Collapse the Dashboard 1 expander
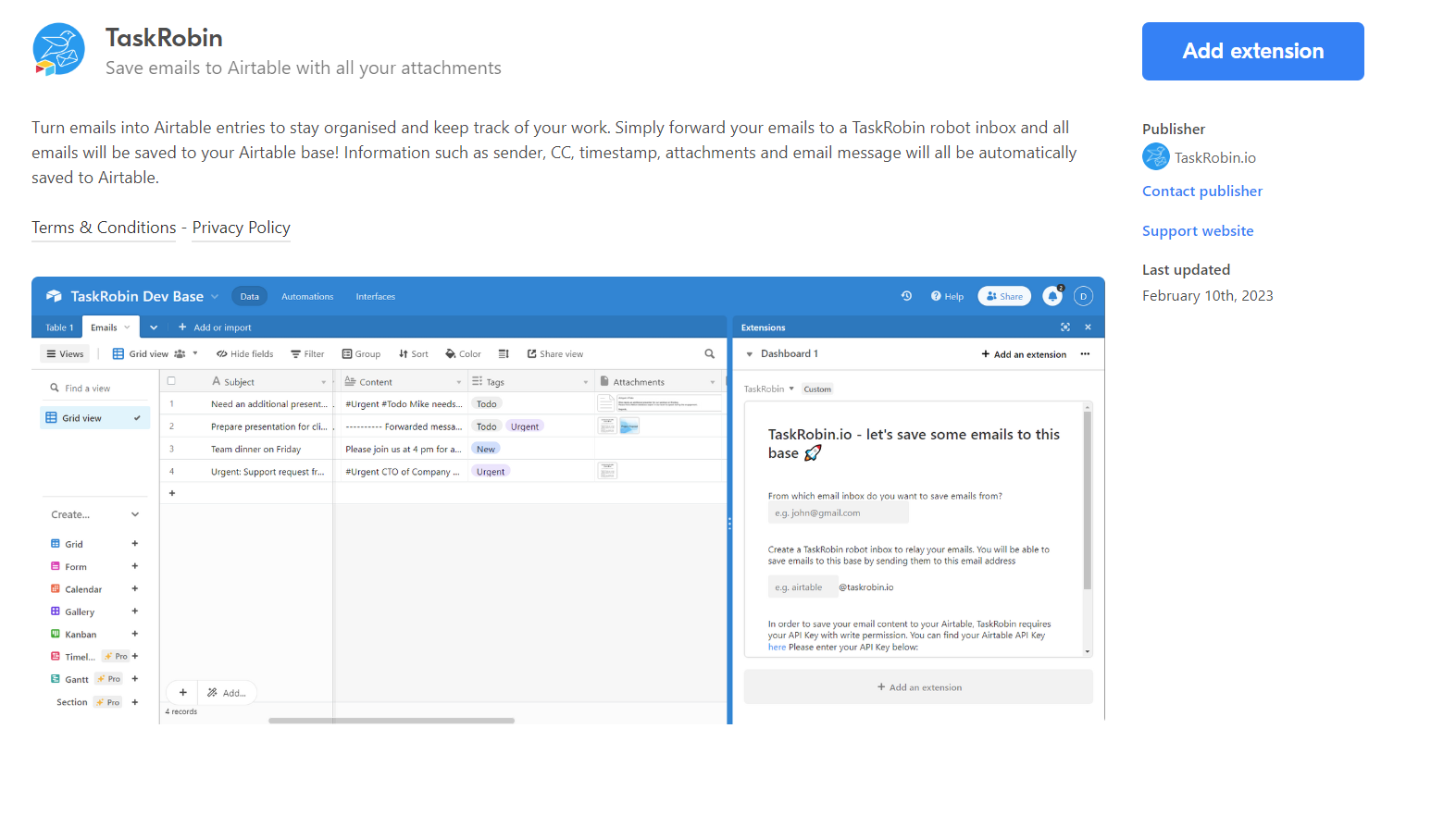Viewport: 1456px width, 815px height. 750,354
